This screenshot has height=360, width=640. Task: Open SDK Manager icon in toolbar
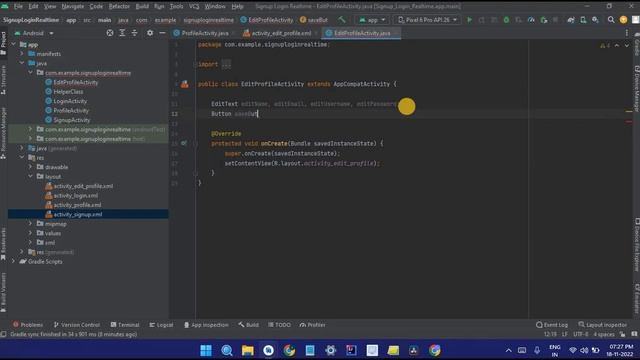pos(596,20)
